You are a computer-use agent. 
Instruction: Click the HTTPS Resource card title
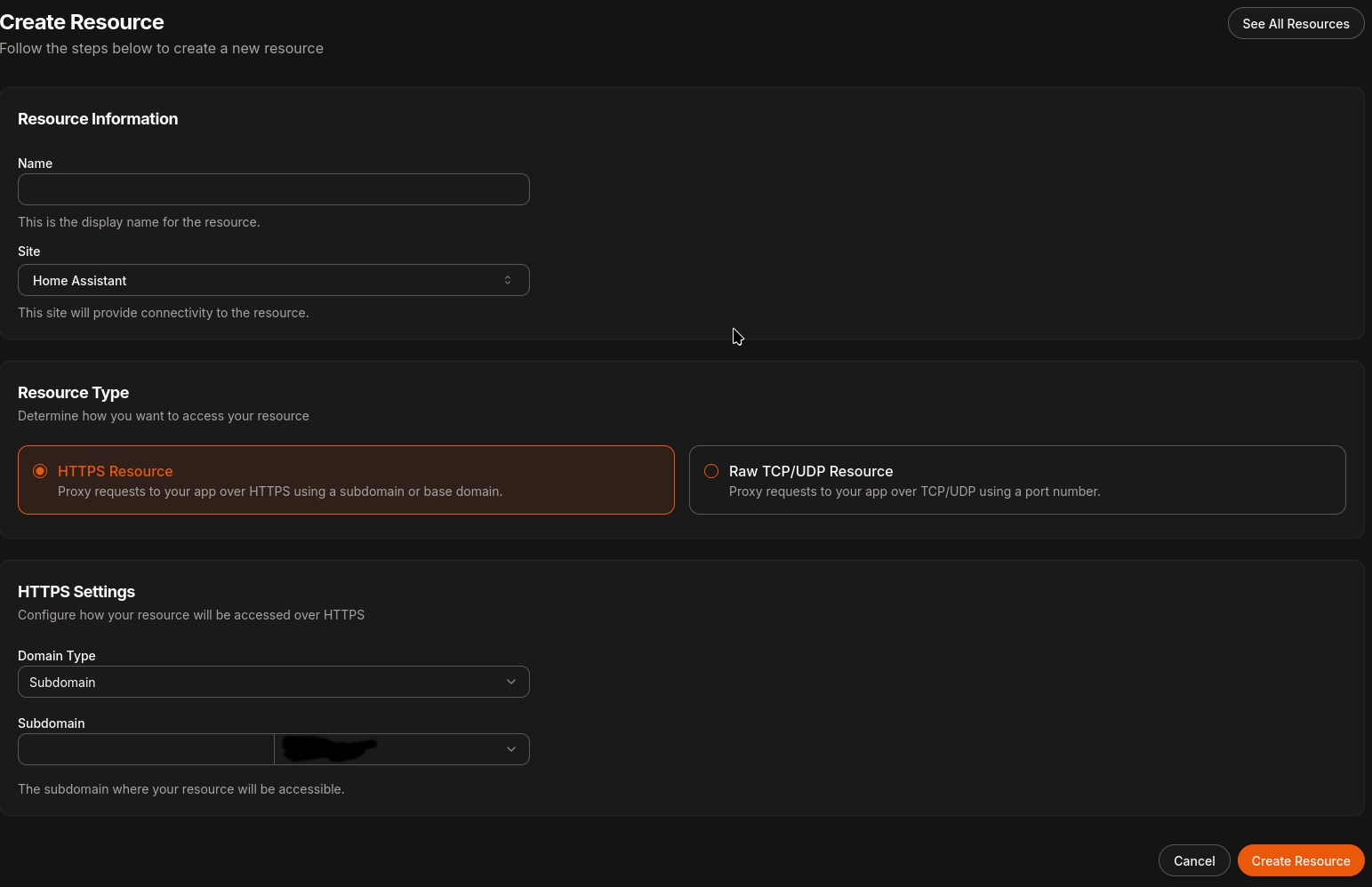pyautogui.click(x=116, y=471)
